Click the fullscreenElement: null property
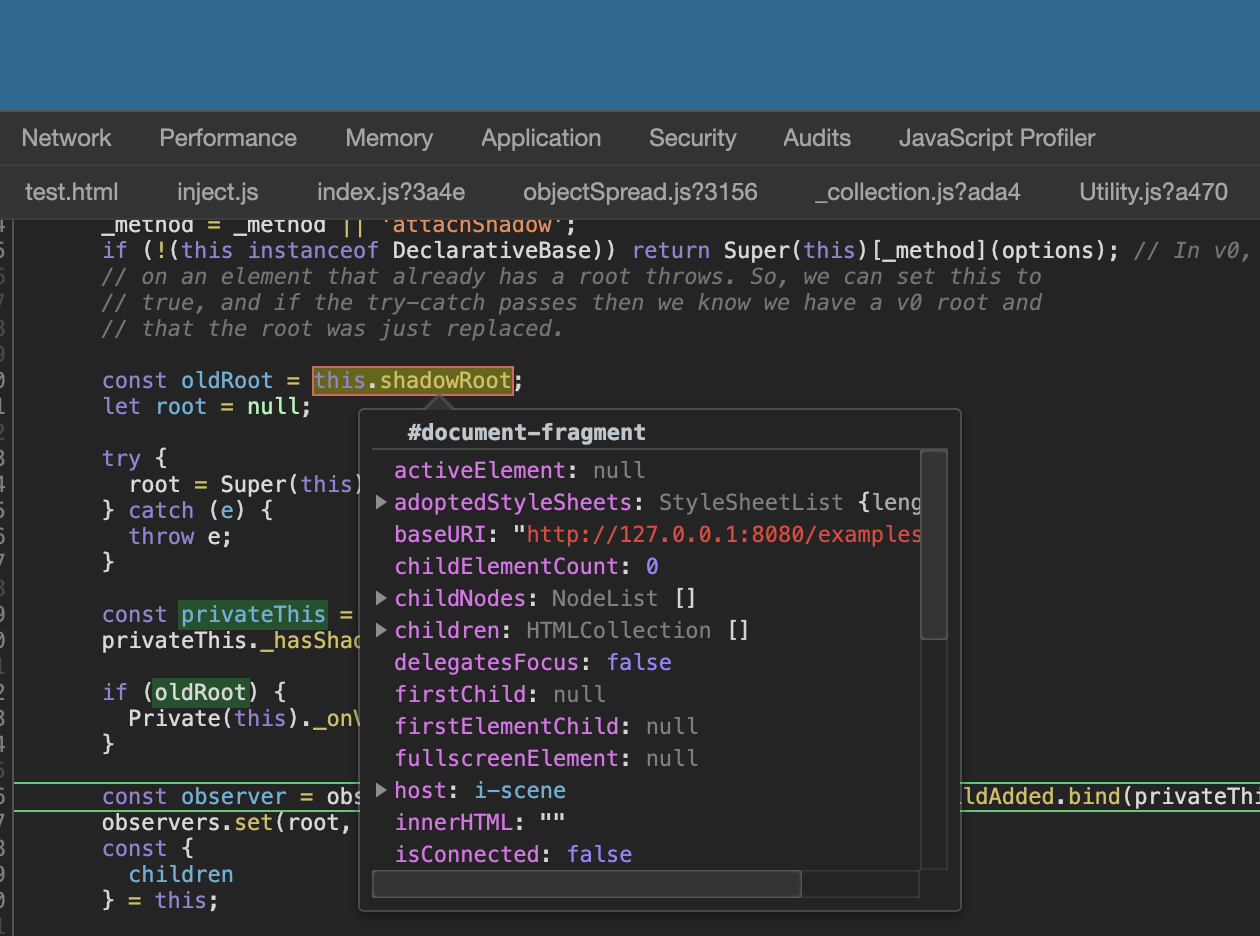This screenshot has height=936, width=1260. click(546, 758)
